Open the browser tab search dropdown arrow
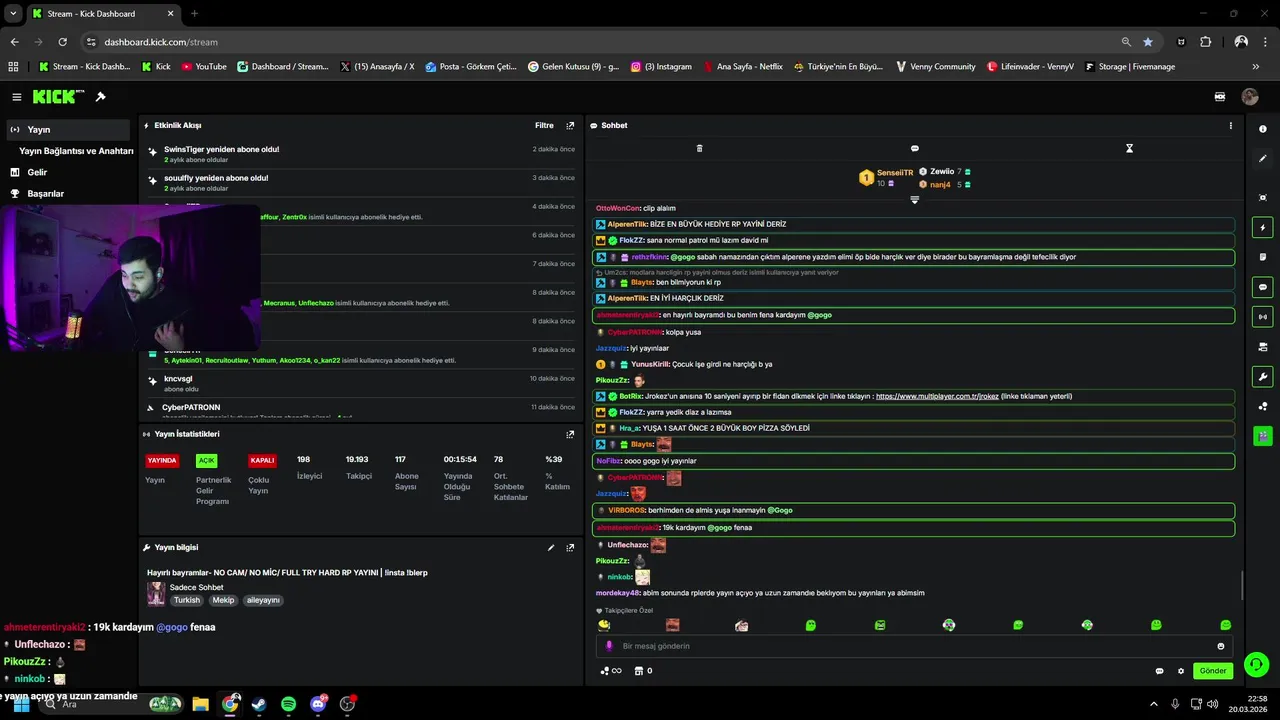This screenshot has height=720, width=1280. 13,14
